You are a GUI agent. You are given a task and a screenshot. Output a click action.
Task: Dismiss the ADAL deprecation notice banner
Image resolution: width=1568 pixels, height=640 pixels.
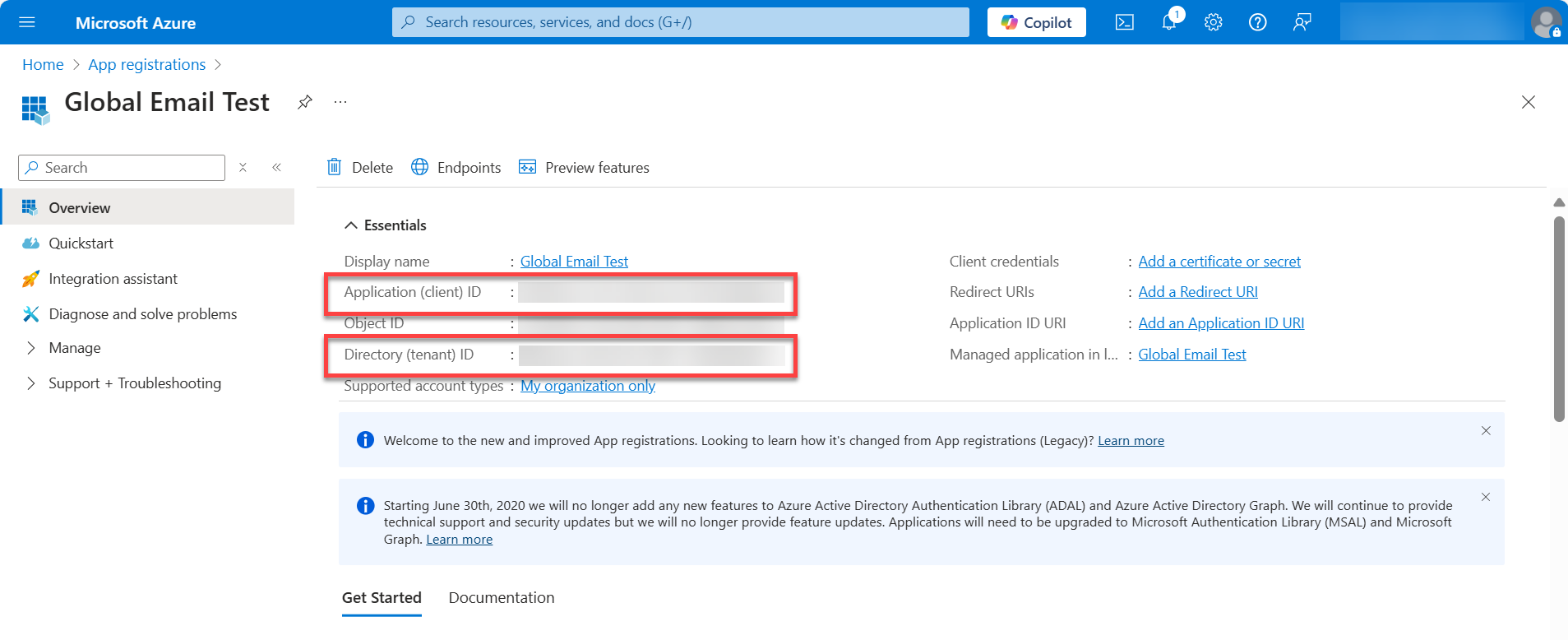coord(1485,497)
